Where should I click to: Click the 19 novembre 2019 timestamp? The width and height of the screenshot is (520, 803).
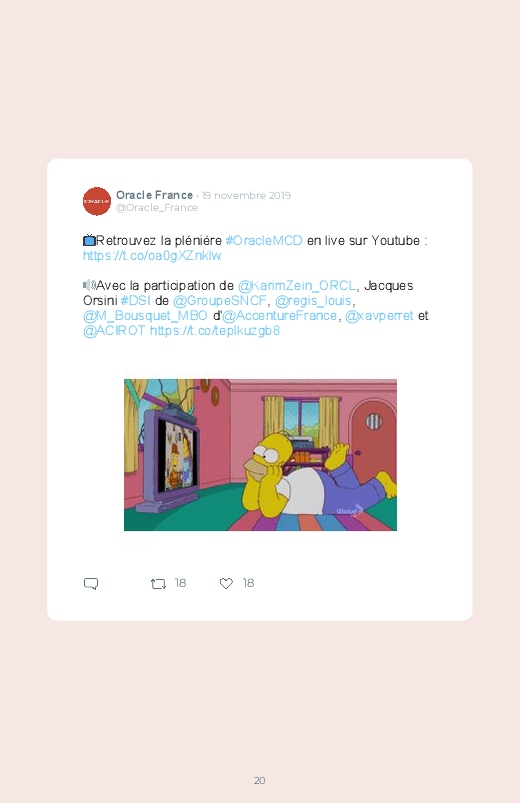[246, 196]
